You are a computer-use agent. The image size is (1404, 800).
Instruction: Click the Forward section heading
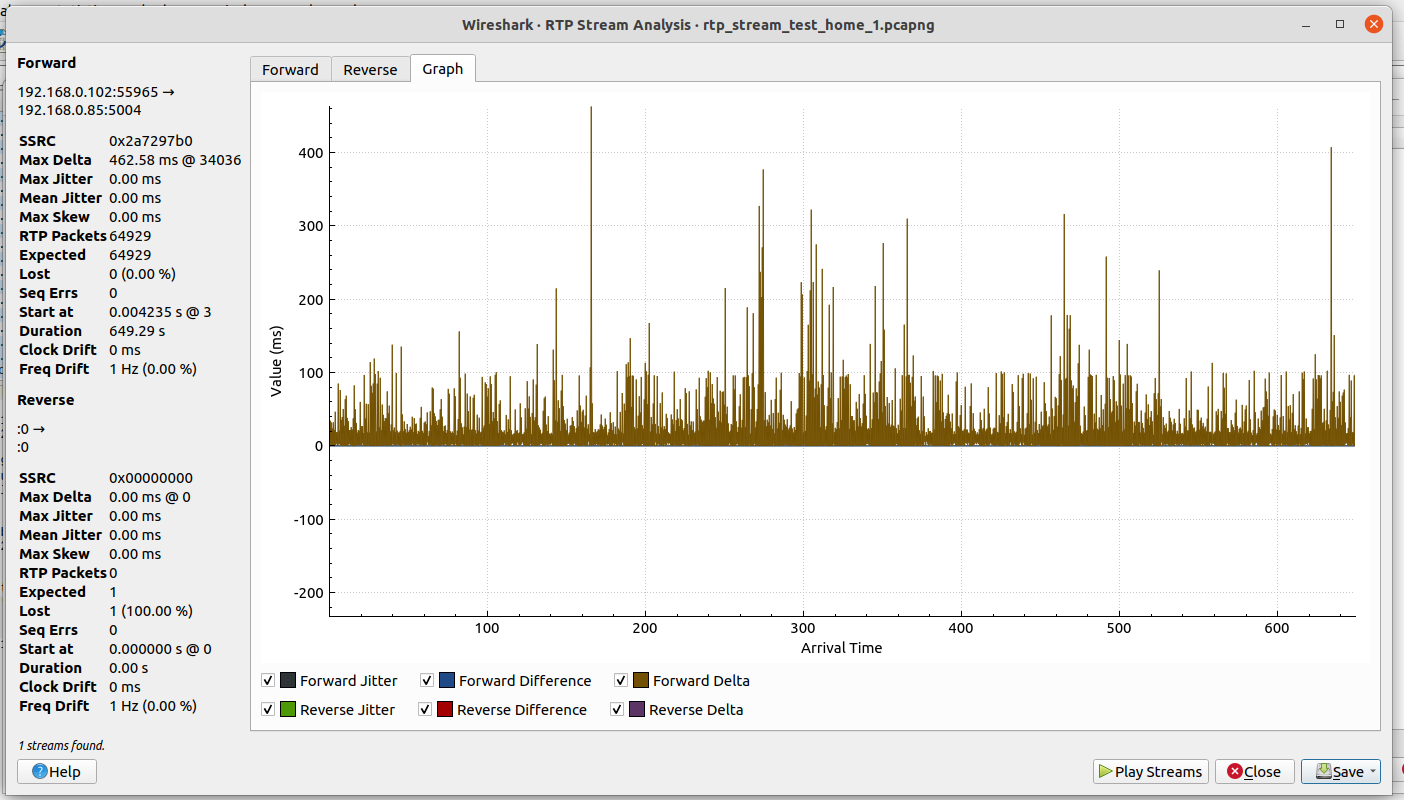click(x=47, y=63)
